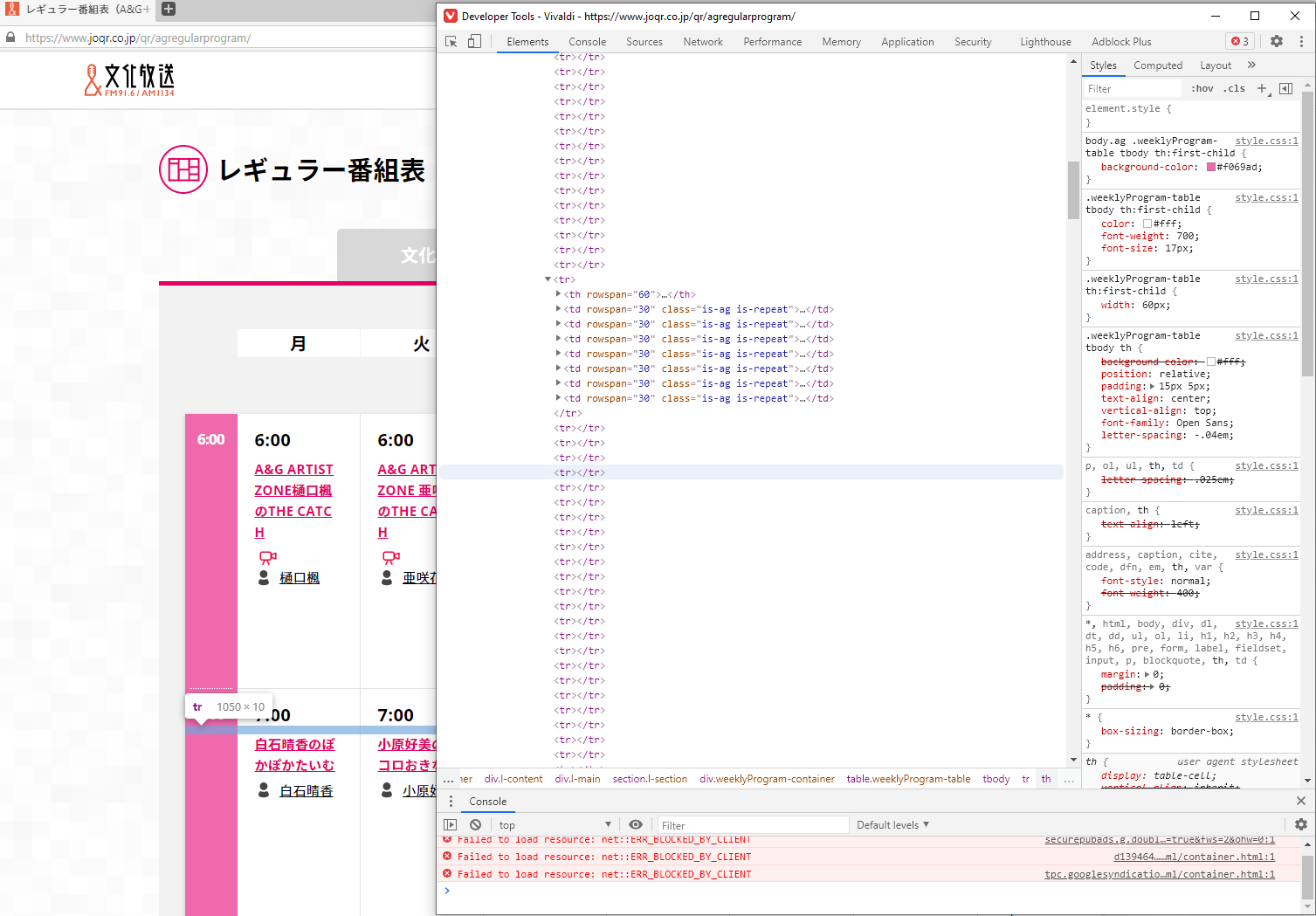
Task: Switch to the Sources tab
Action: tap(644, 41)
